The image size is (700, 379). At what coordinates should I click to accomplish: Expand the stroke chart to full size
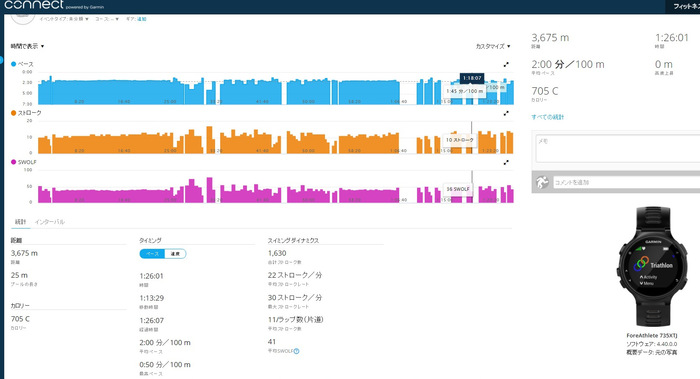(x=506, y=113)
